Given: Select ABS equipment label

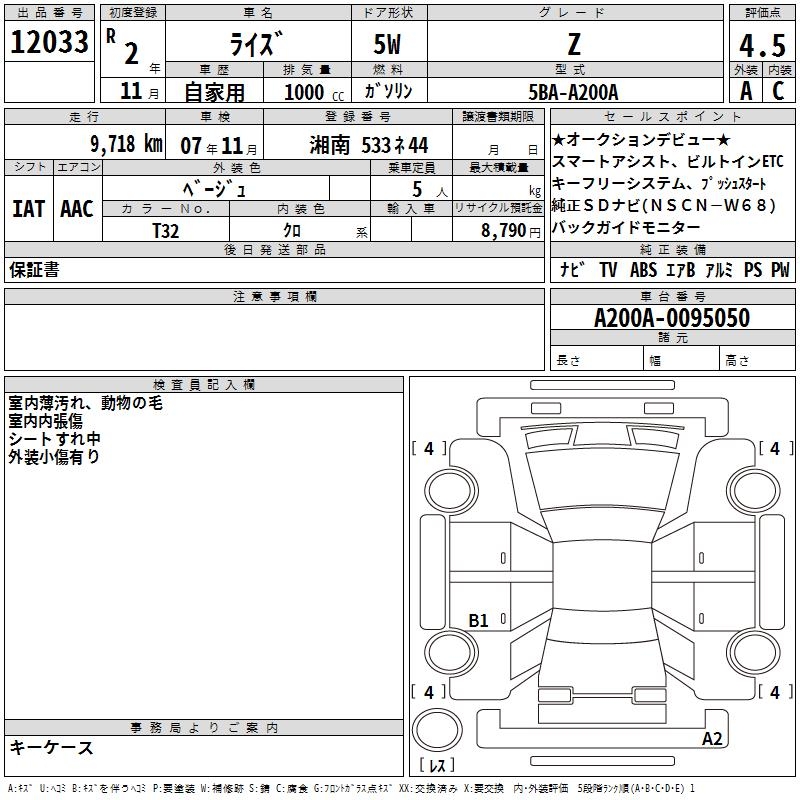Looking at the screenshot, I should 643,269.
